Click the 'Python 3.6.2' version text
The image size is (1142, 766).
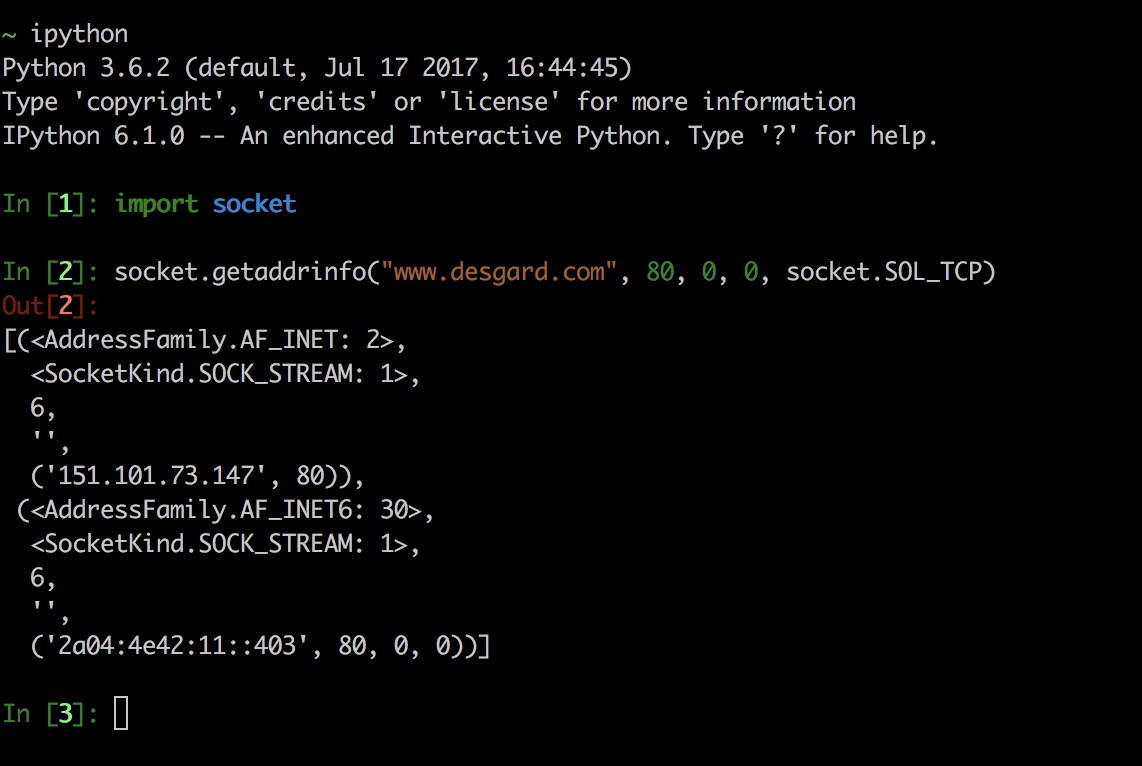point(86,68)
